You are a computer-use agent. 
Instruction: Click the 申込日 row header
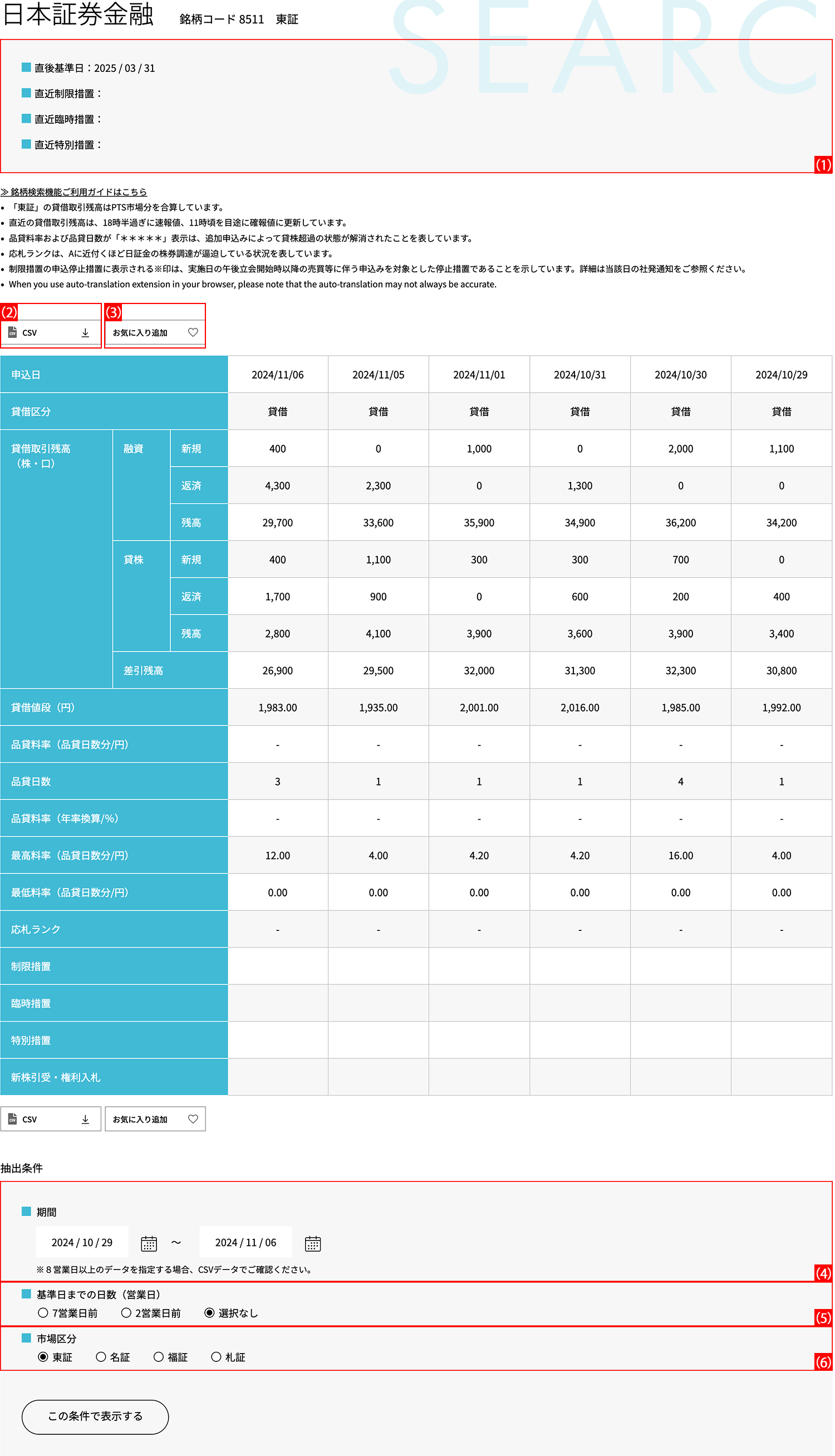pyautogui.click(x=114, y=375)
